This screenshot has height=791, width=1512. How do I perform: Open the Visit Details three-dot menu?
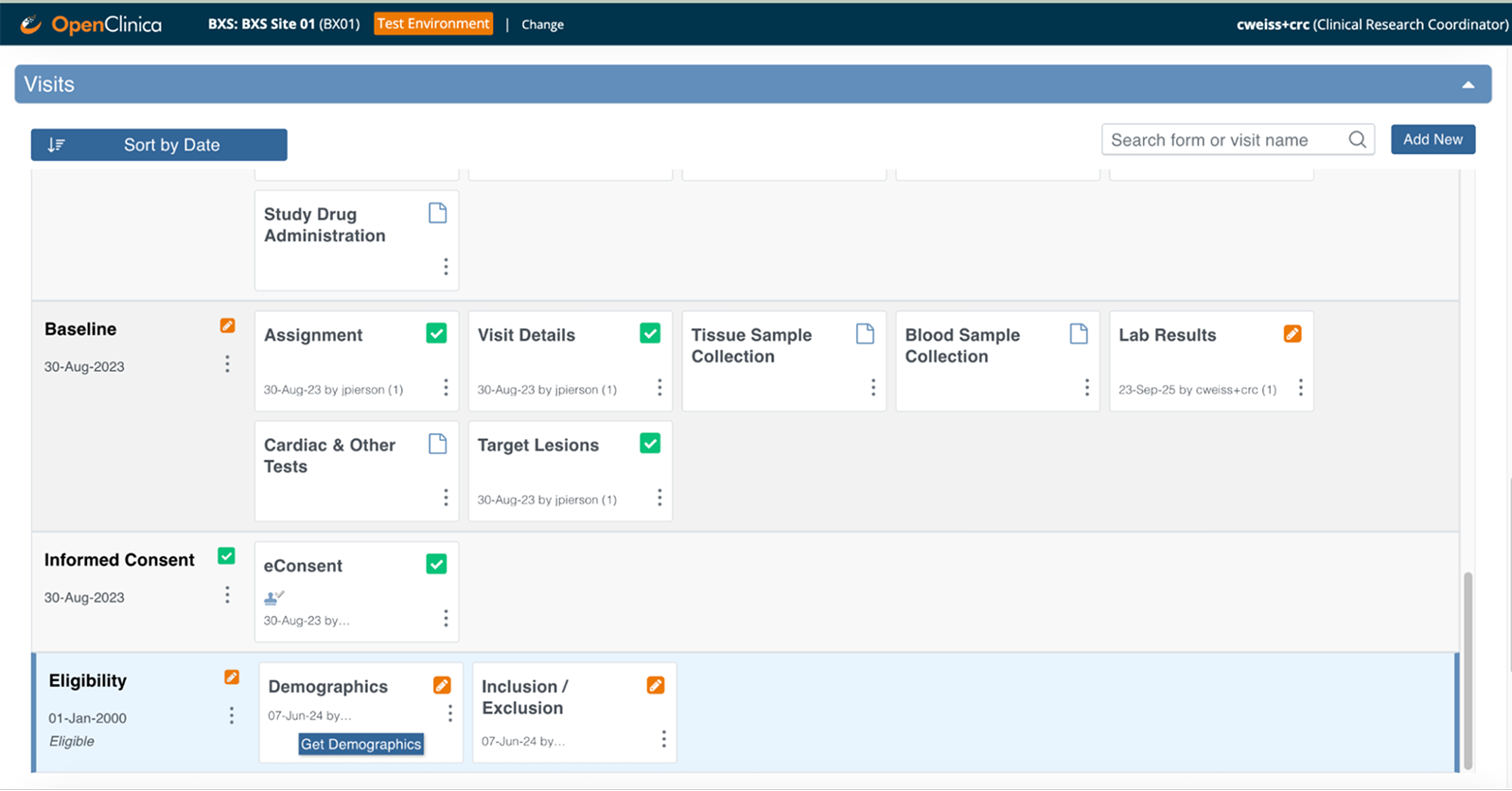point(659,388)
